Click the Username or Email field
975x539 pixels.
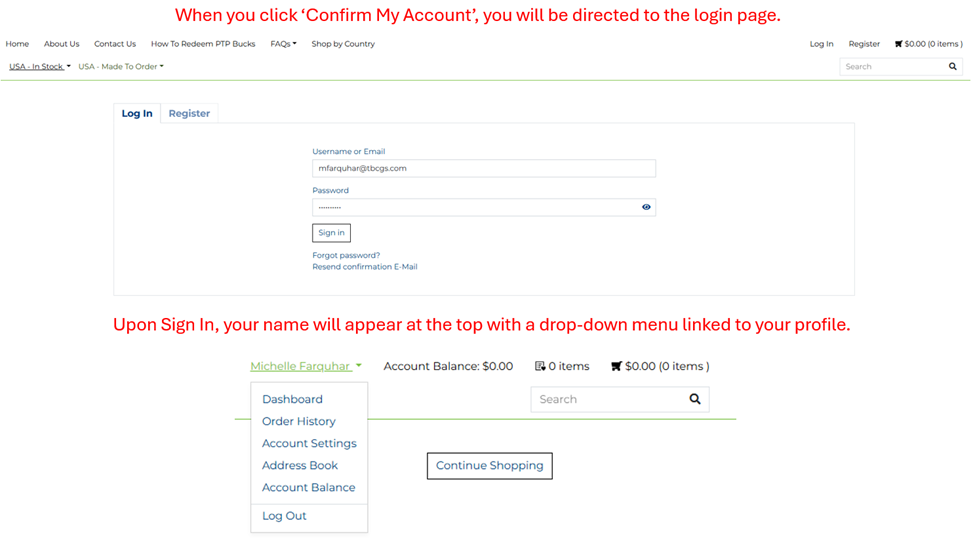483,169
